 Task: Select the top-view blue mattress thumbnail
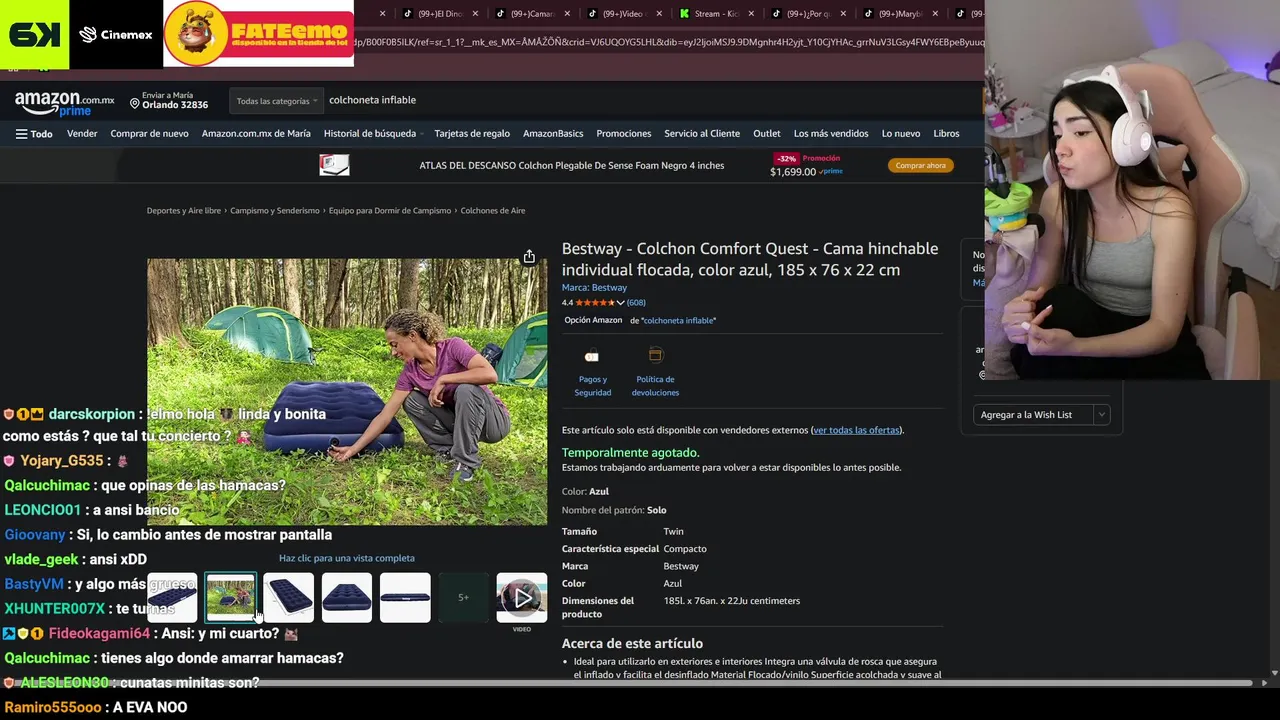[347, 598]
